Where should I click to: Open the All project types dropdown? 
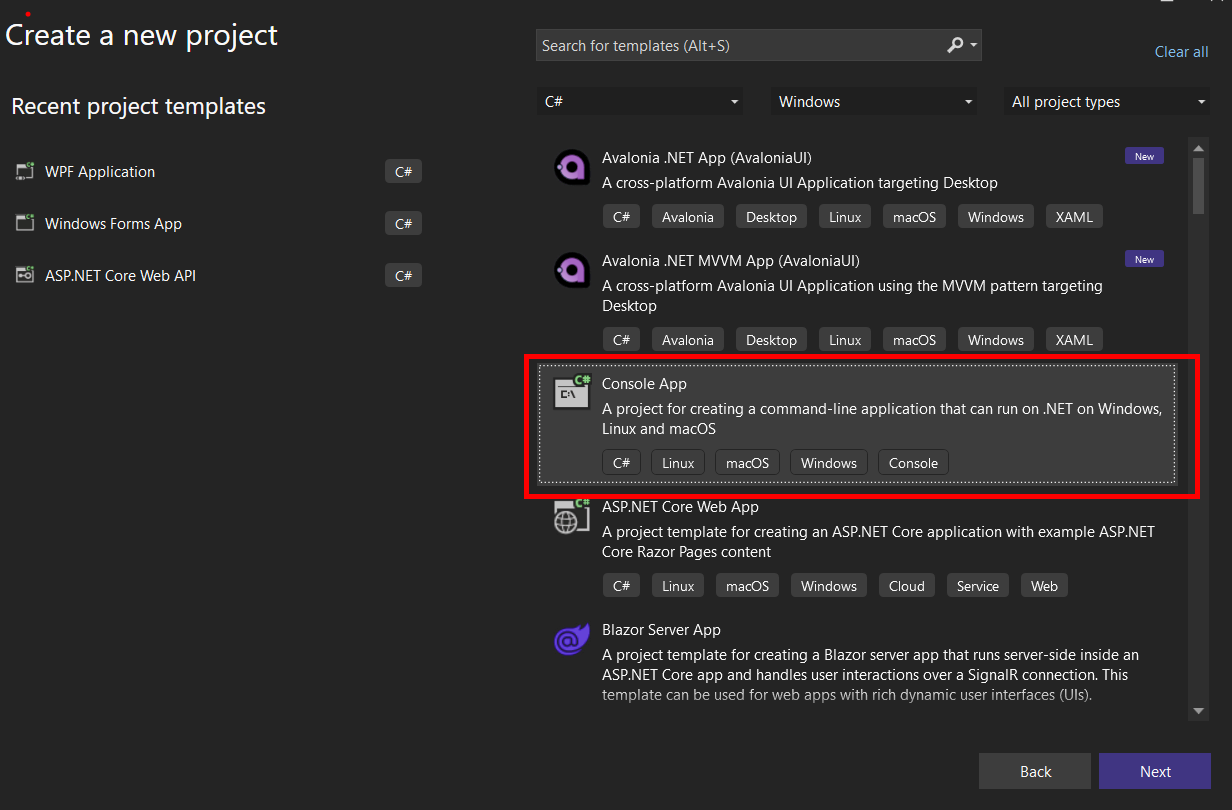click(x=1107, y=101)
